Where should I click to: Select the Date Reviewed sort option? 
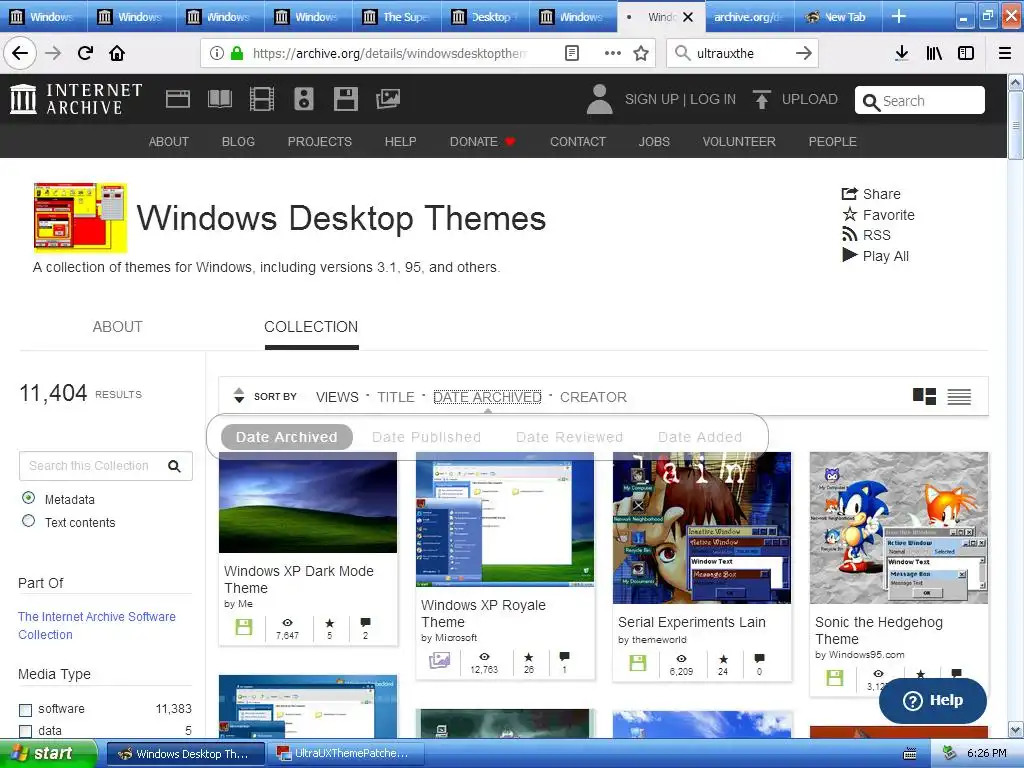coord(569,437)
